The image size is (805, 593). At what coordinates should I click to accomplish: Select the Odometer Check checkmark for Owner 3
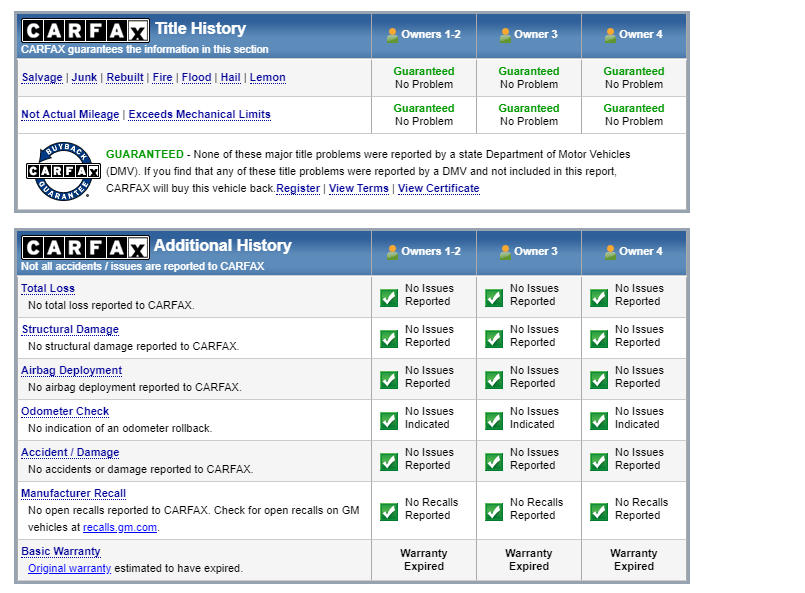coord(494,421)
